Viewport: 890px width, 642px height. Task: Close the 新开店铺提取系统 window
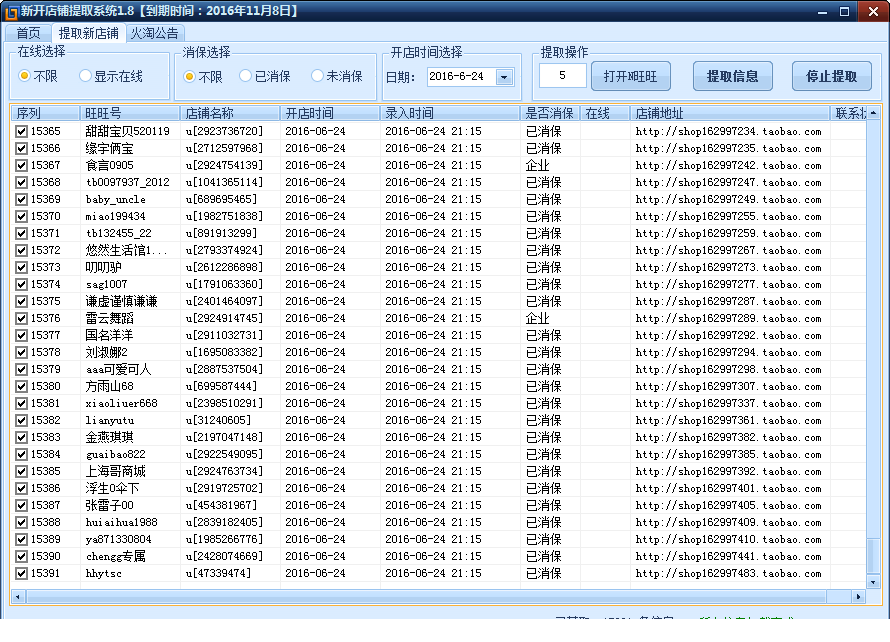coord(873,11)
